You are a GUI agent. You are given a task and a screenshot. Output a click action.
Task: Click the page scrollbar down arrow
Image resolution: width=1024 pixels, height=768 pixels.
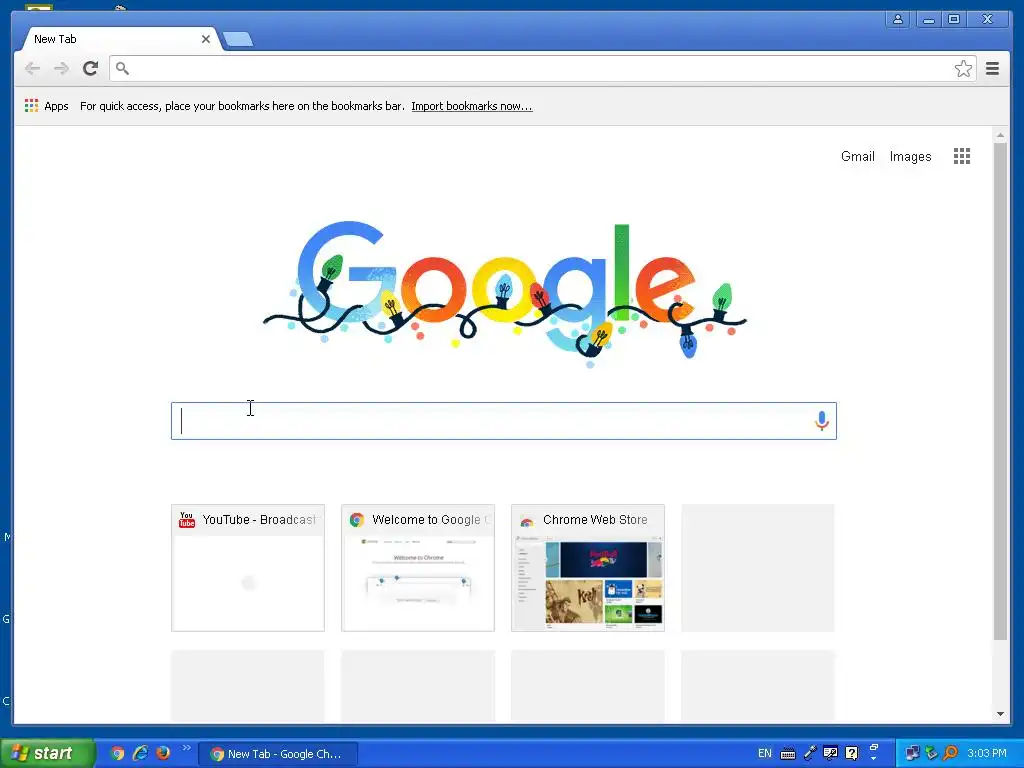coord(1000,714)
